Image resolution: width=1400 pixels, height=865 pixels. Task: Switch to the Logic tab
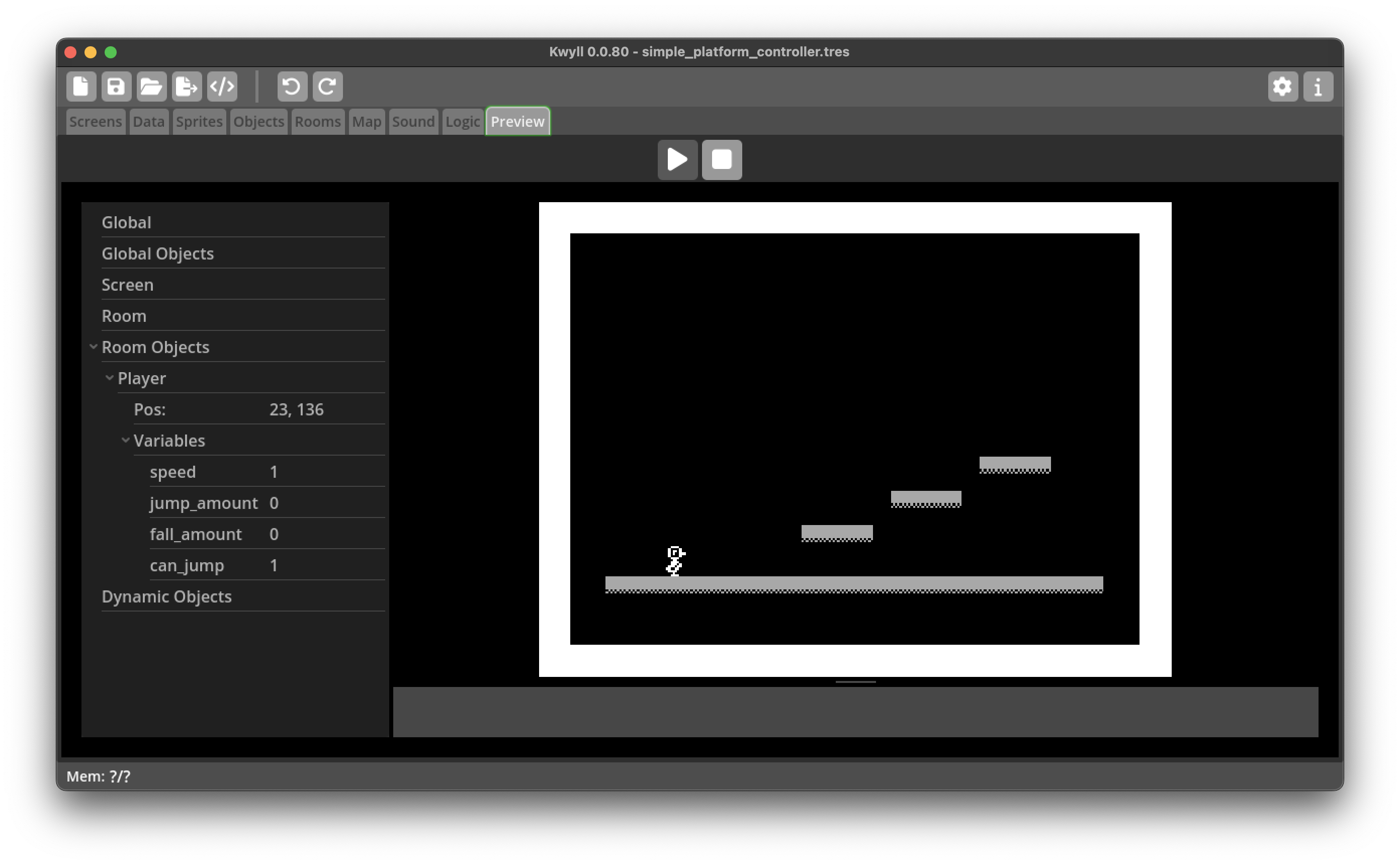462,121
